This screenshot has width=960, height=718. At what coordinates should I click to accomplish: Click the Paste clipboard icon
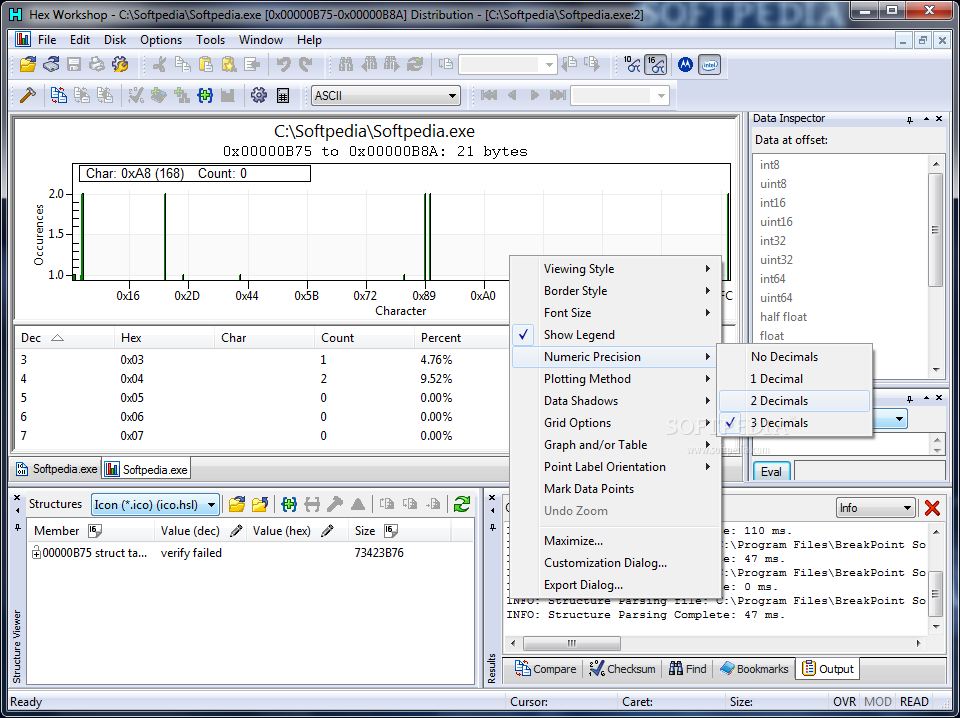tap(206, 64)
